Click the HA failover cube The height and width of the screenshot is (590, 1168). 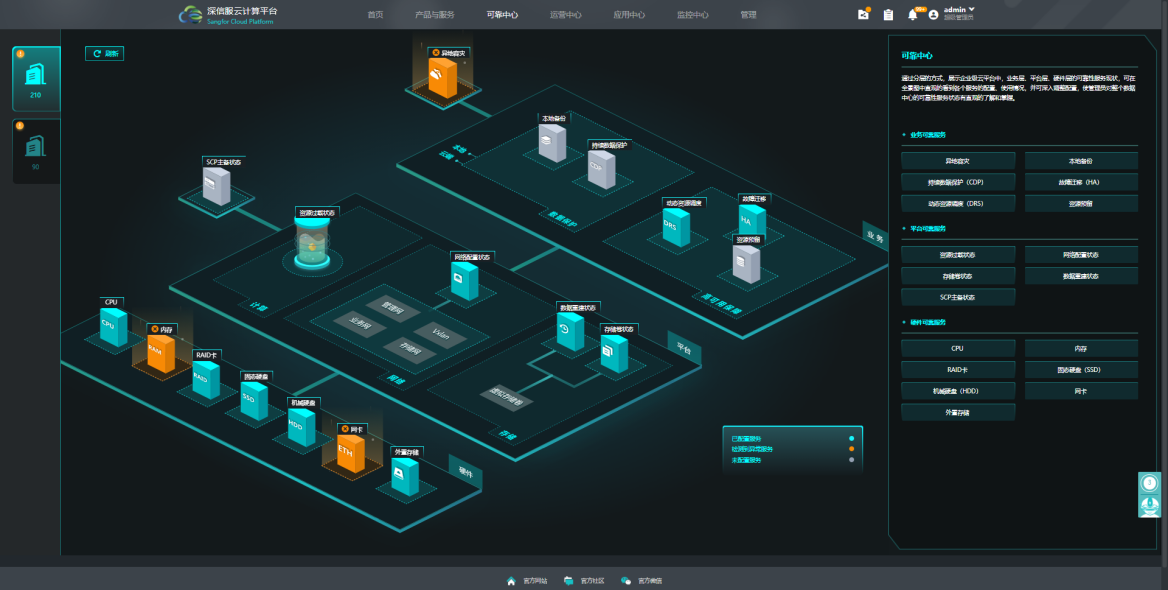click(751, 219)
